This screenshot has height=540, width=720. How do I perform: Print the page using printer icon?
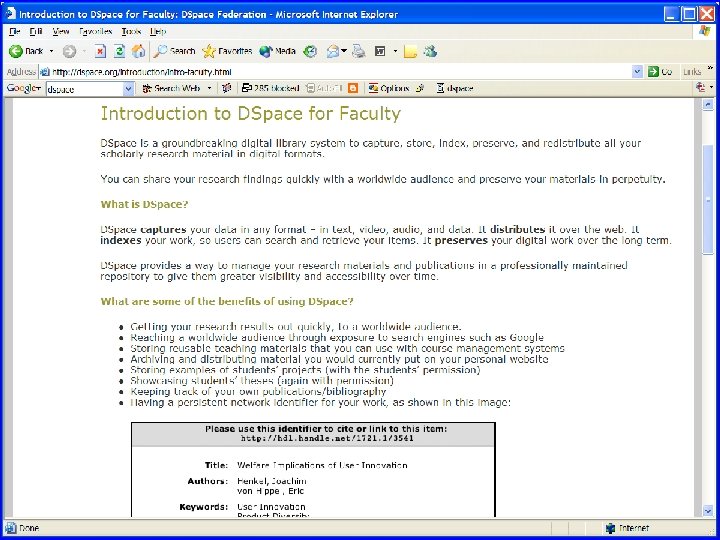(359, 51)
